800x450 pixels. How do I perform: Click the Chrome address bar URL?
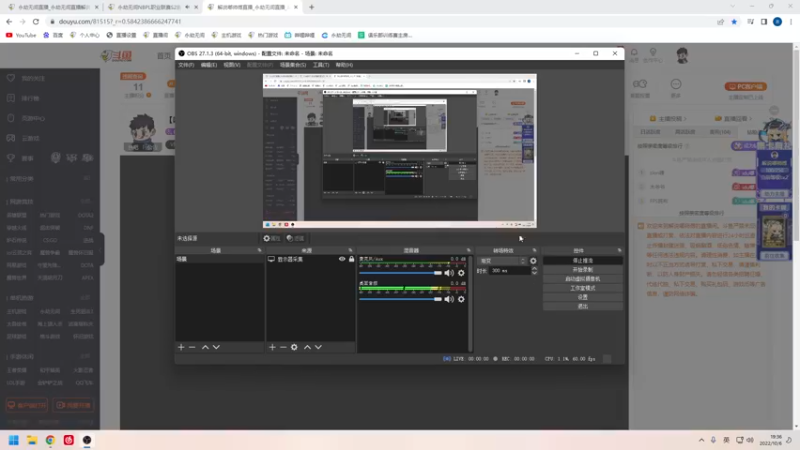[x=120, y=21]
